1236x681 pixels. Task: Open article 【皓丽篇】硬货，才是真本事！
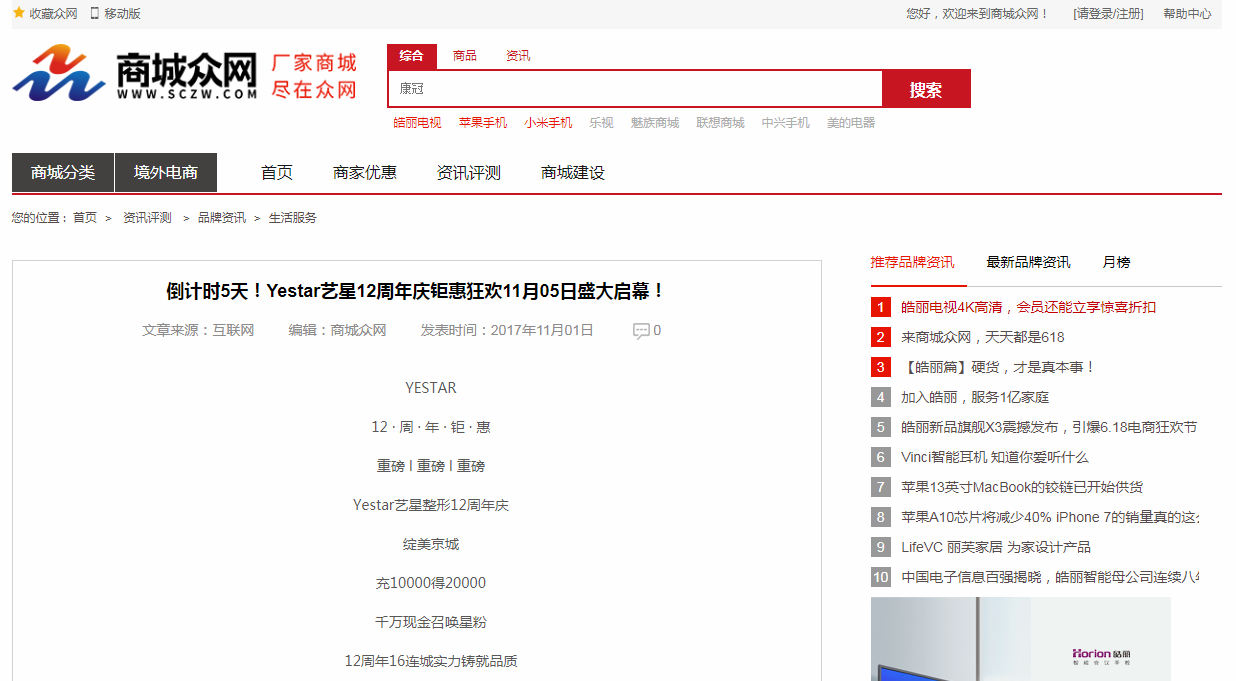(x=998, y=367)
